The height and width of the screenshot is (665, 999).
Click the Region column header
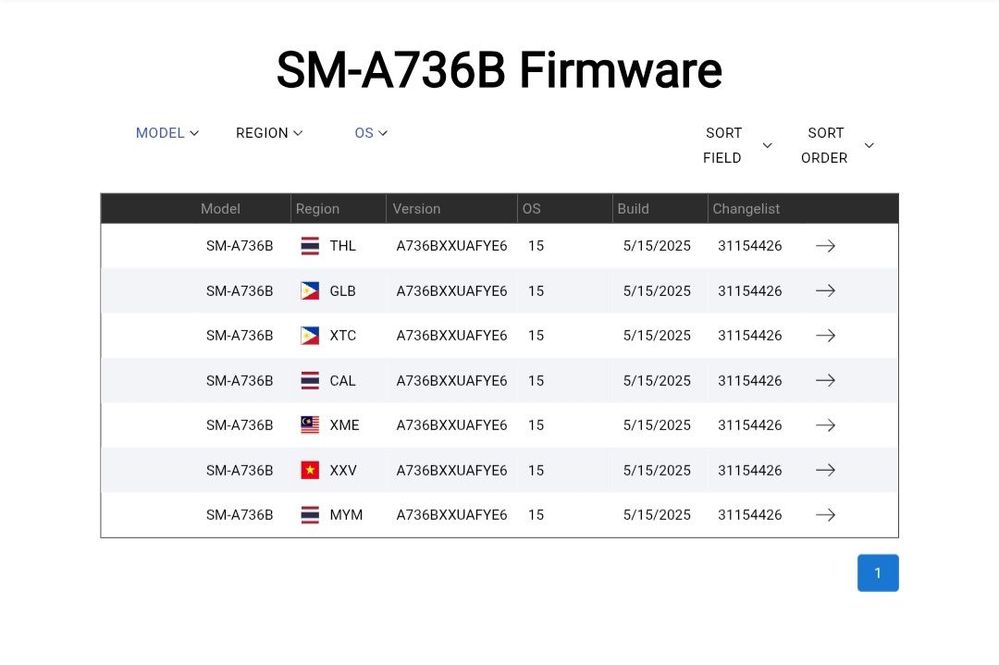pos(317,209)
